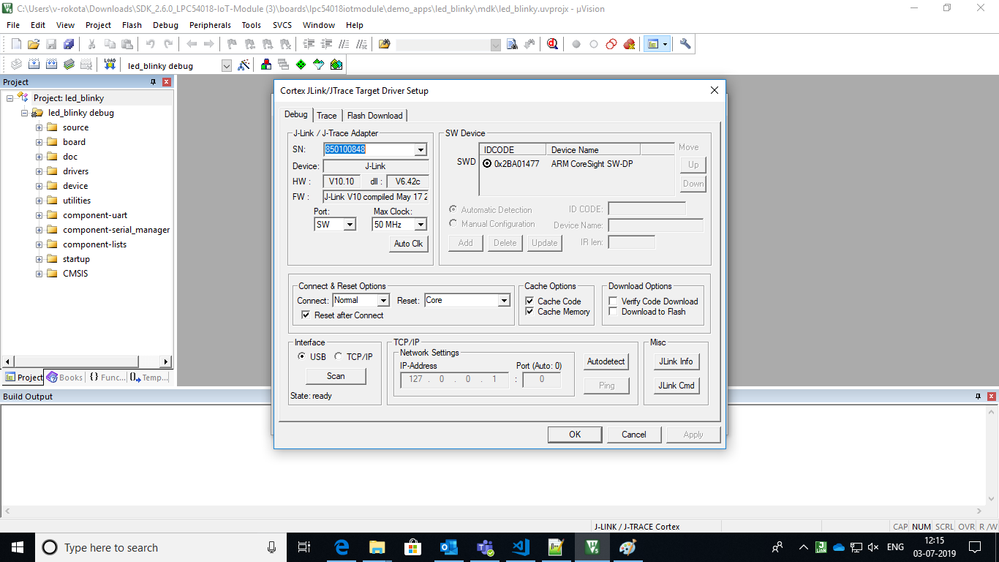This screenshot has height=562, width=999.
Task: Click the Find in Files icon
Action: (384, 44)
